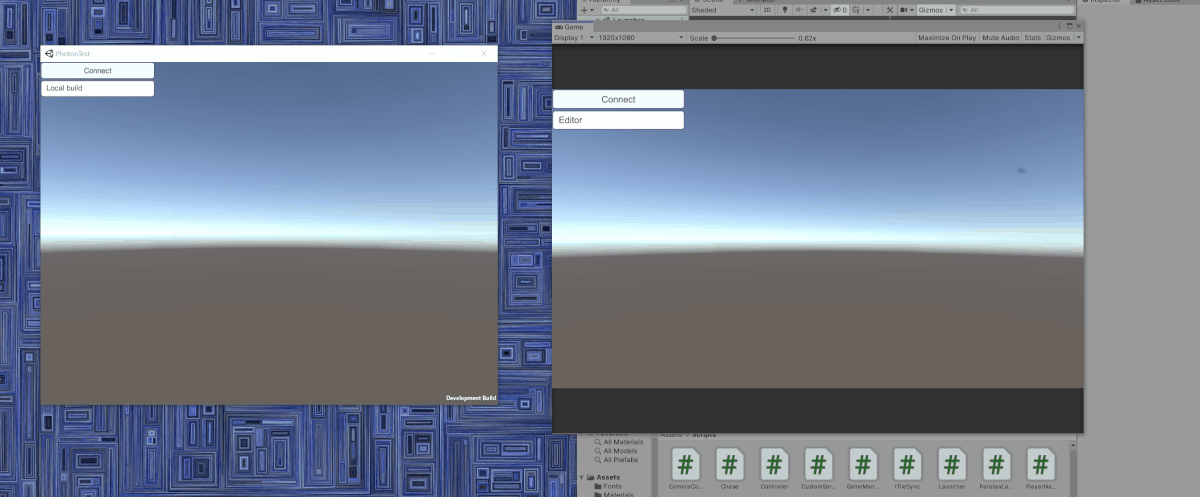Toggle Maximize On Play

[x=948, y=38]
